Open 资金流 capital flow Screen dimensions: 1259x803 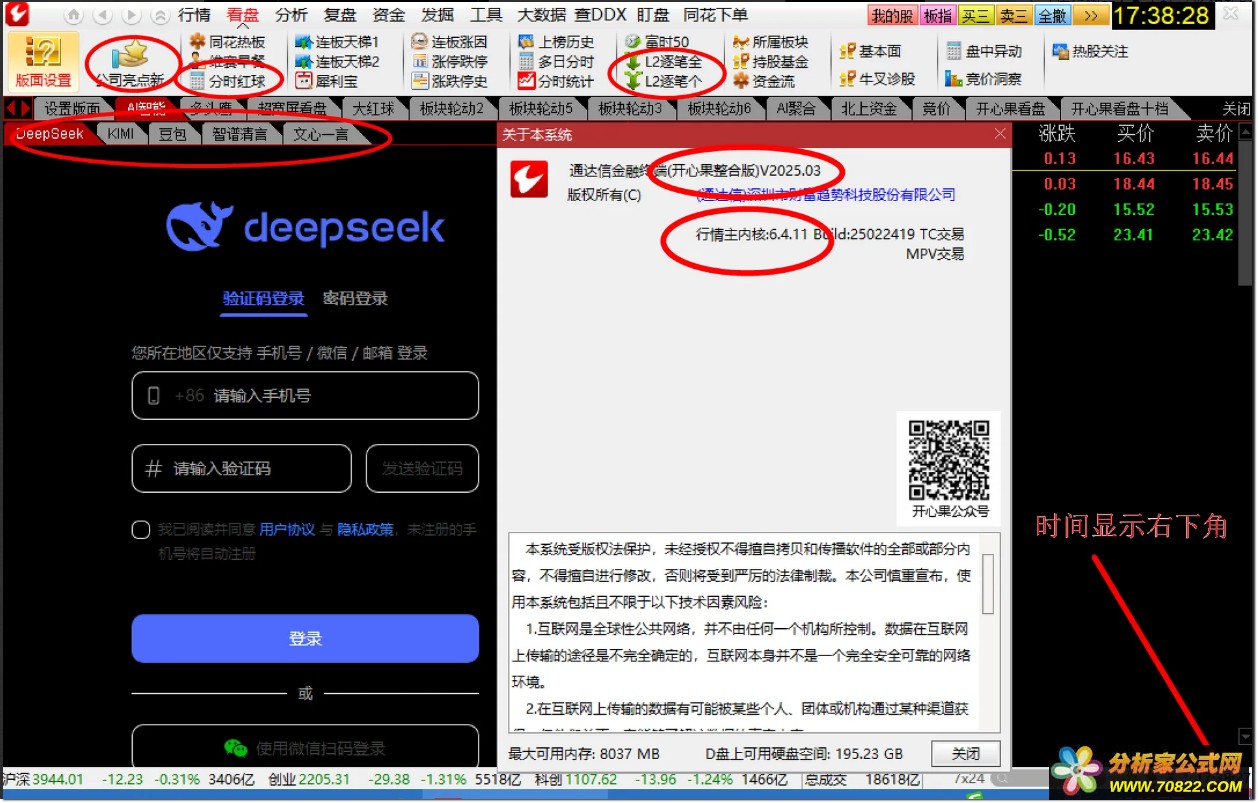click(x=764, y=81)
